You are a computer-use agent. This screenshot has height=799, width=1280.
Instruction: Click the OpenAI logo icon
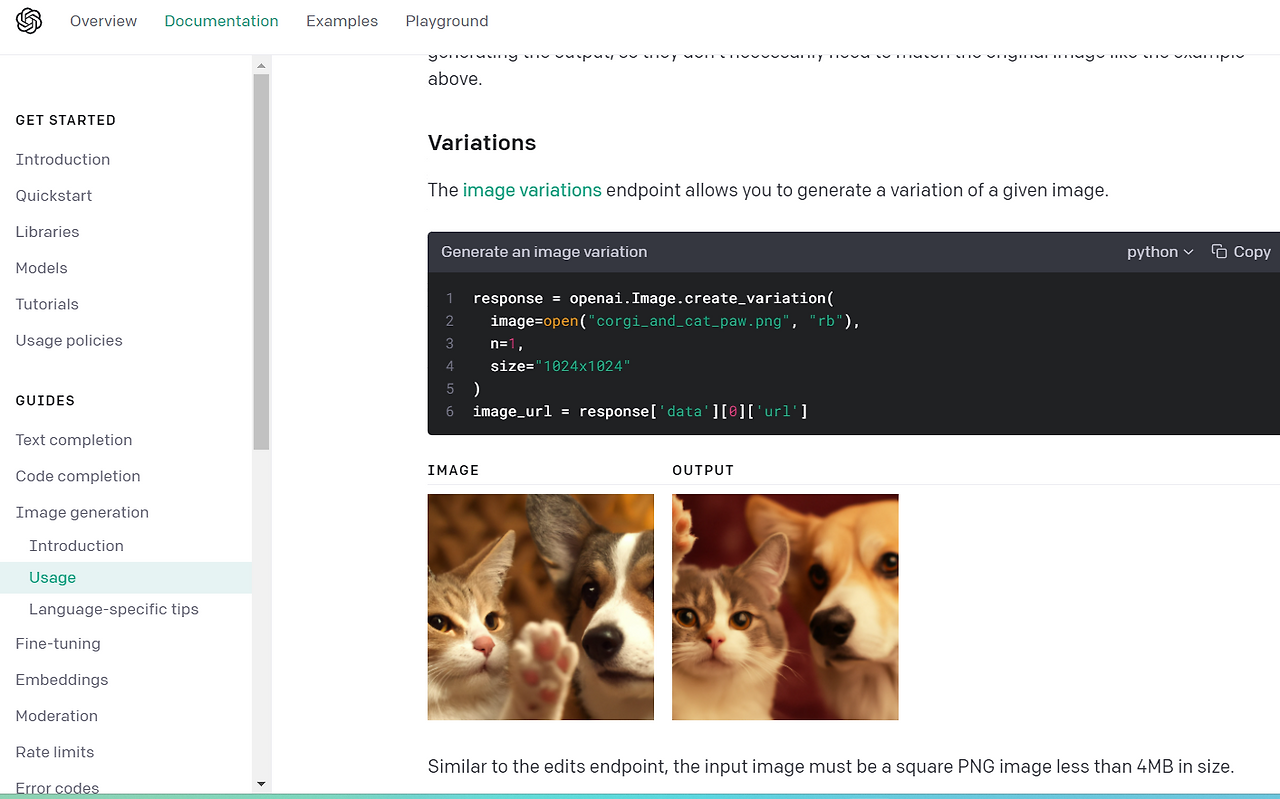pos(29,21)
